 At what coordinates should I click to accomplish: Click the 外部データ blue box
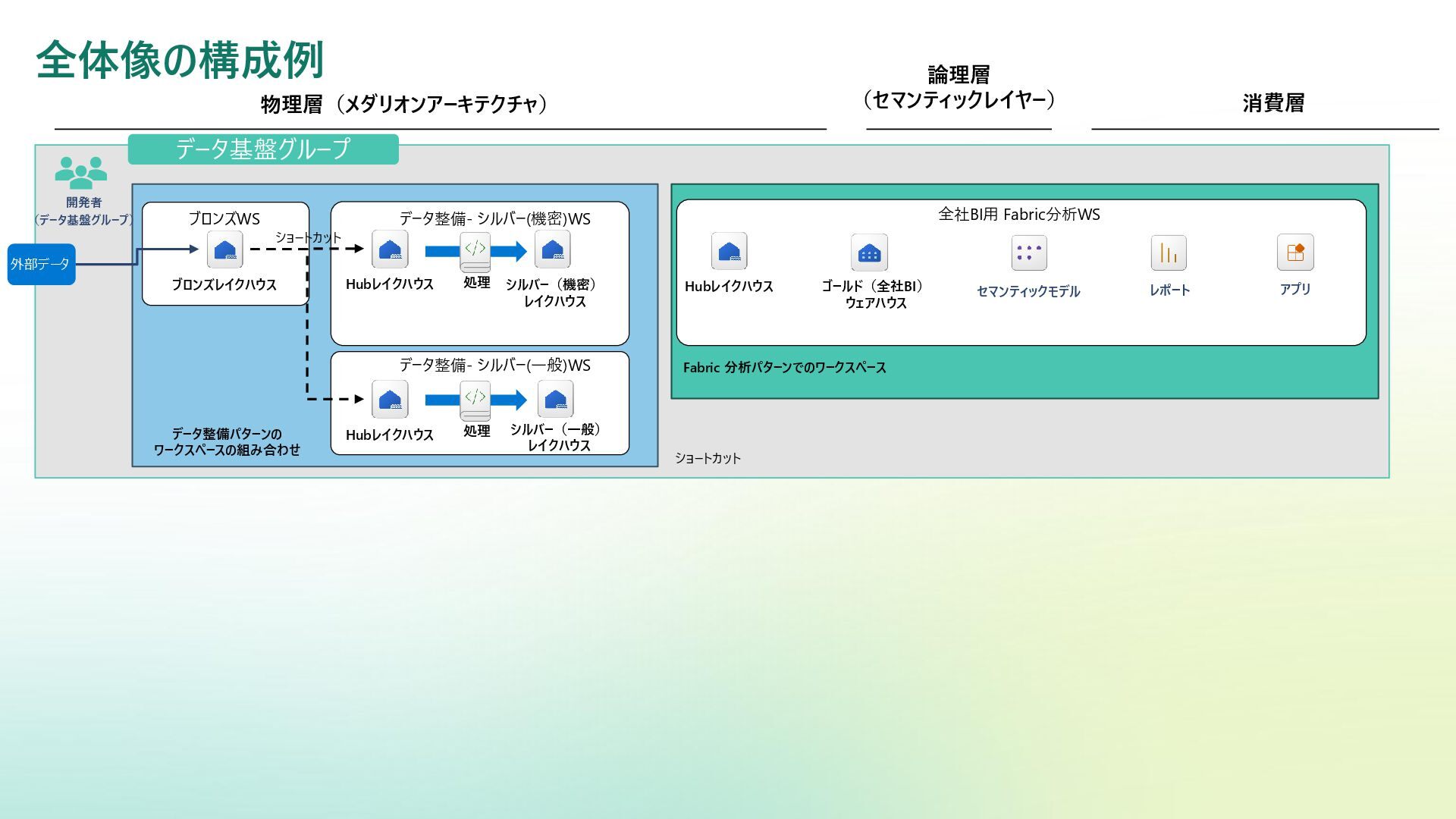[x=41, y=264]
